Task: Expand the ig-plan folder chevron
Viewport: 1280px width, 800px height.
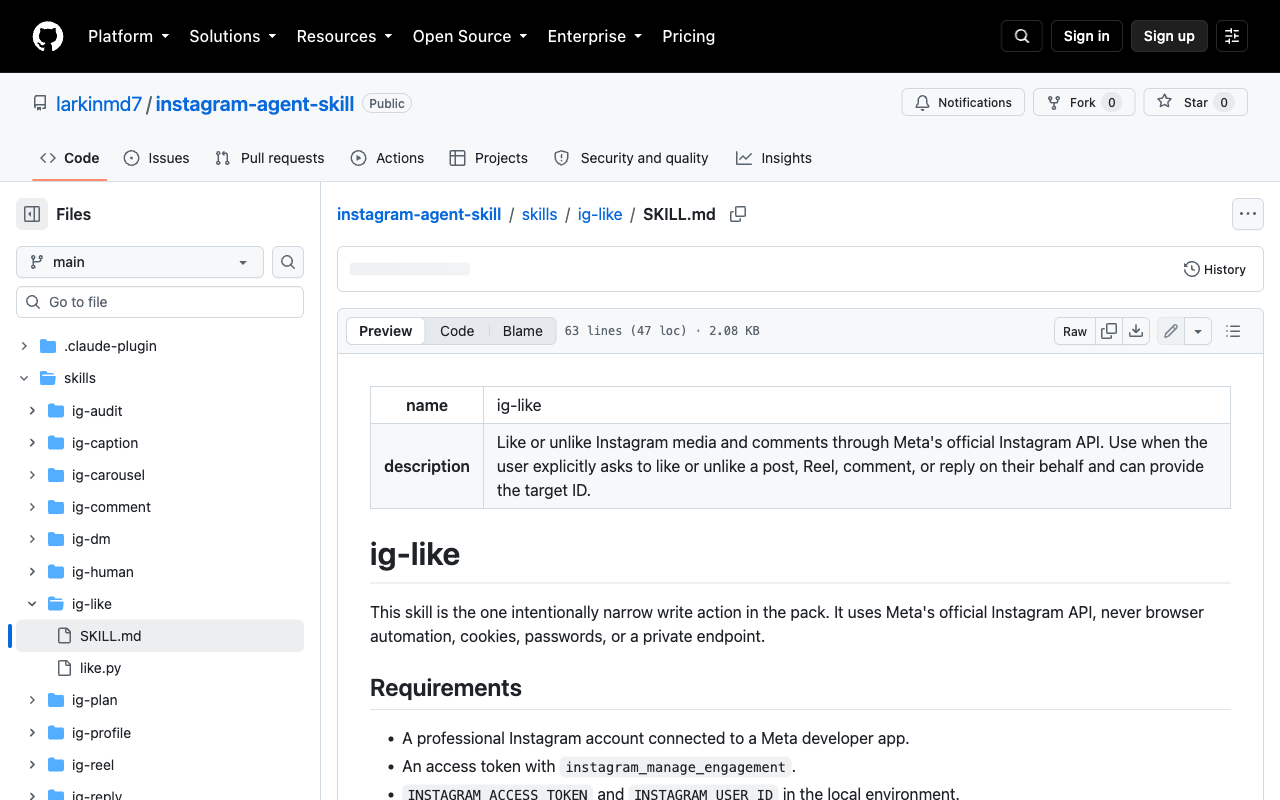Action: 32,700
